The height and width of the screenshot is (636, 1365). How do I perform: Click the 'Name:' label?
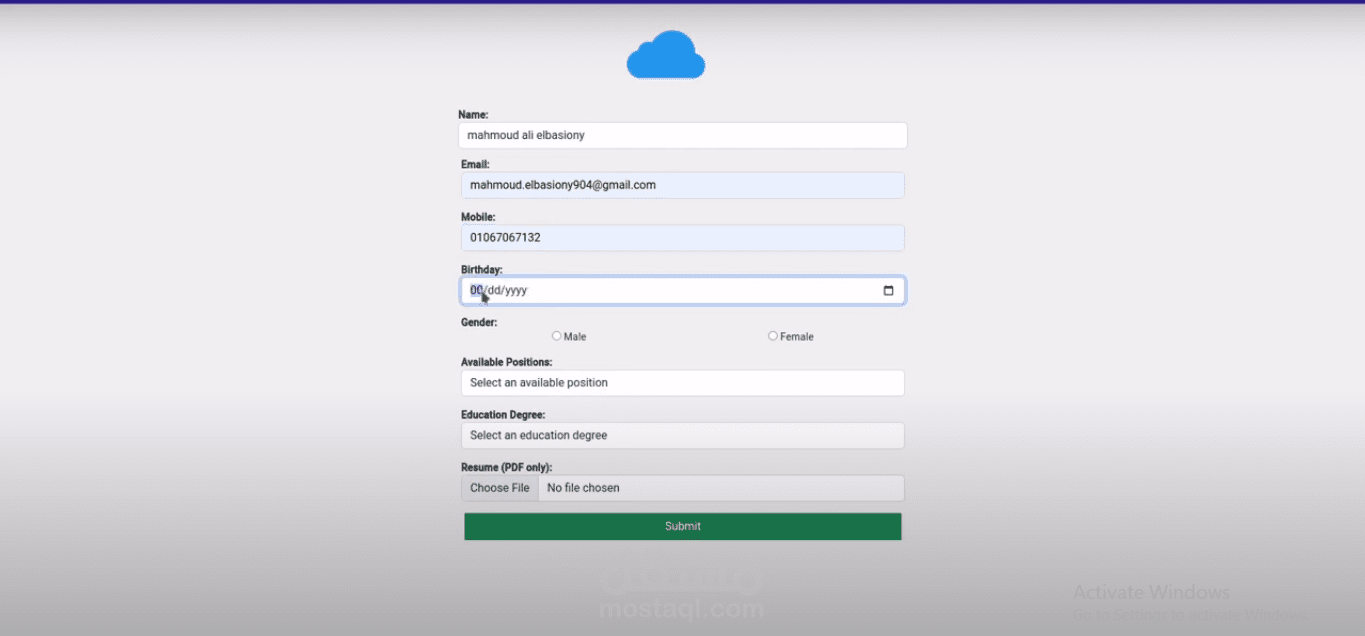coord(473,115)
